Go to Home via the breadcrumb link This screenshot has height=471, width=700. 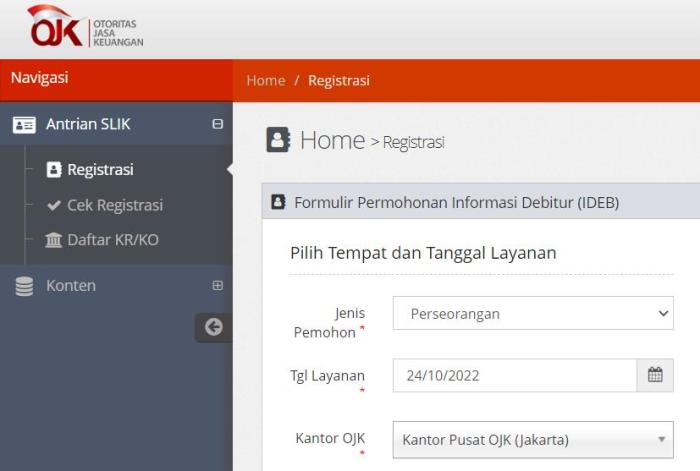266,80
